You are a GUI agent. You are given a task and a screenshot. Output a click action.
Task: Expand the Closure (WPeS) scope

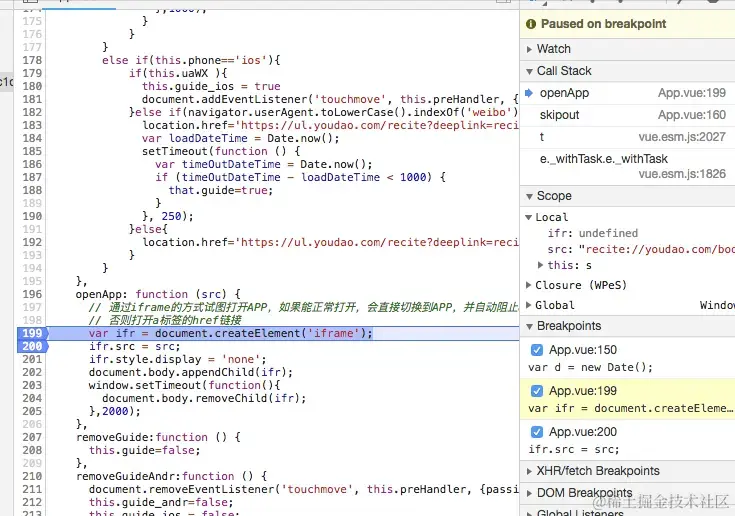[x=528, y=284]
